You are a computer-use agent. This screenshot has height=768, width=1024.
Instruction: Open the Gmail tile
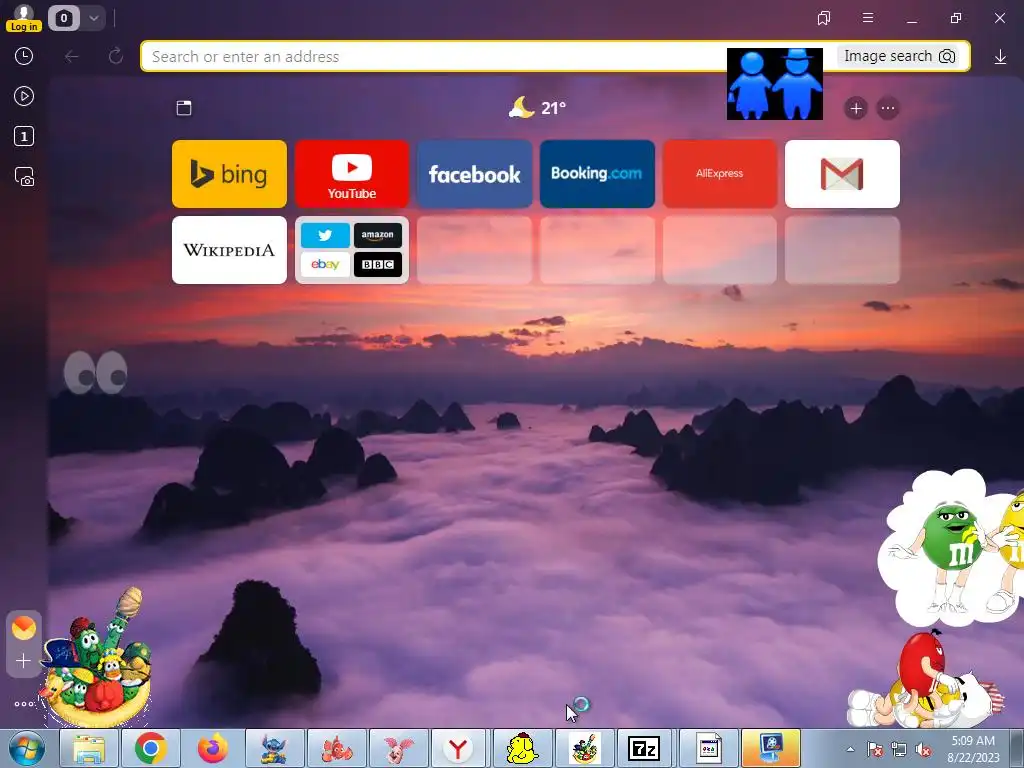pos(842,174)
